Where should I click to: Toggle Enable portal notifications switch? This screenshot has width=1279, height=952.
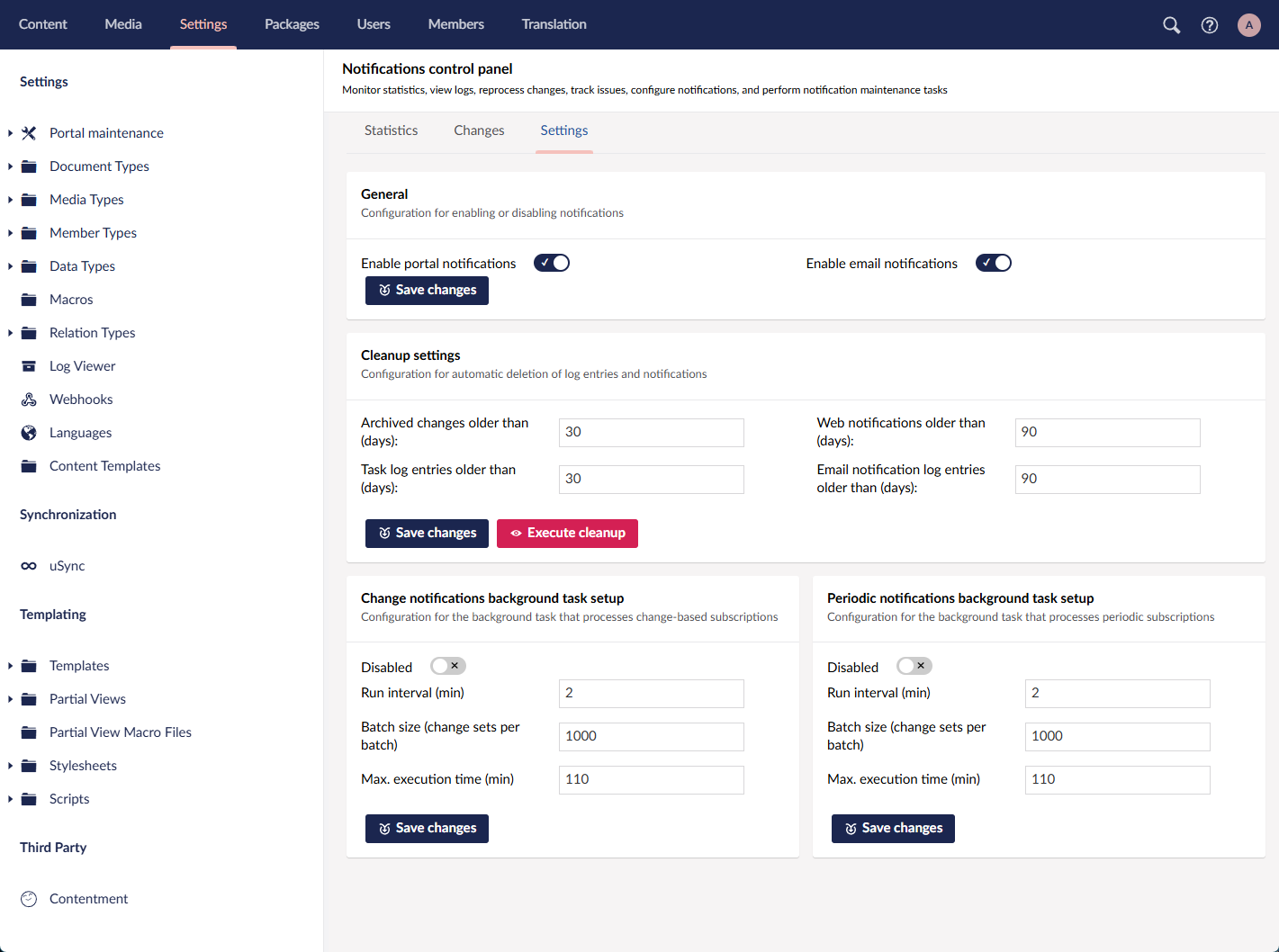pyautogui.click(x=551, y=263)
